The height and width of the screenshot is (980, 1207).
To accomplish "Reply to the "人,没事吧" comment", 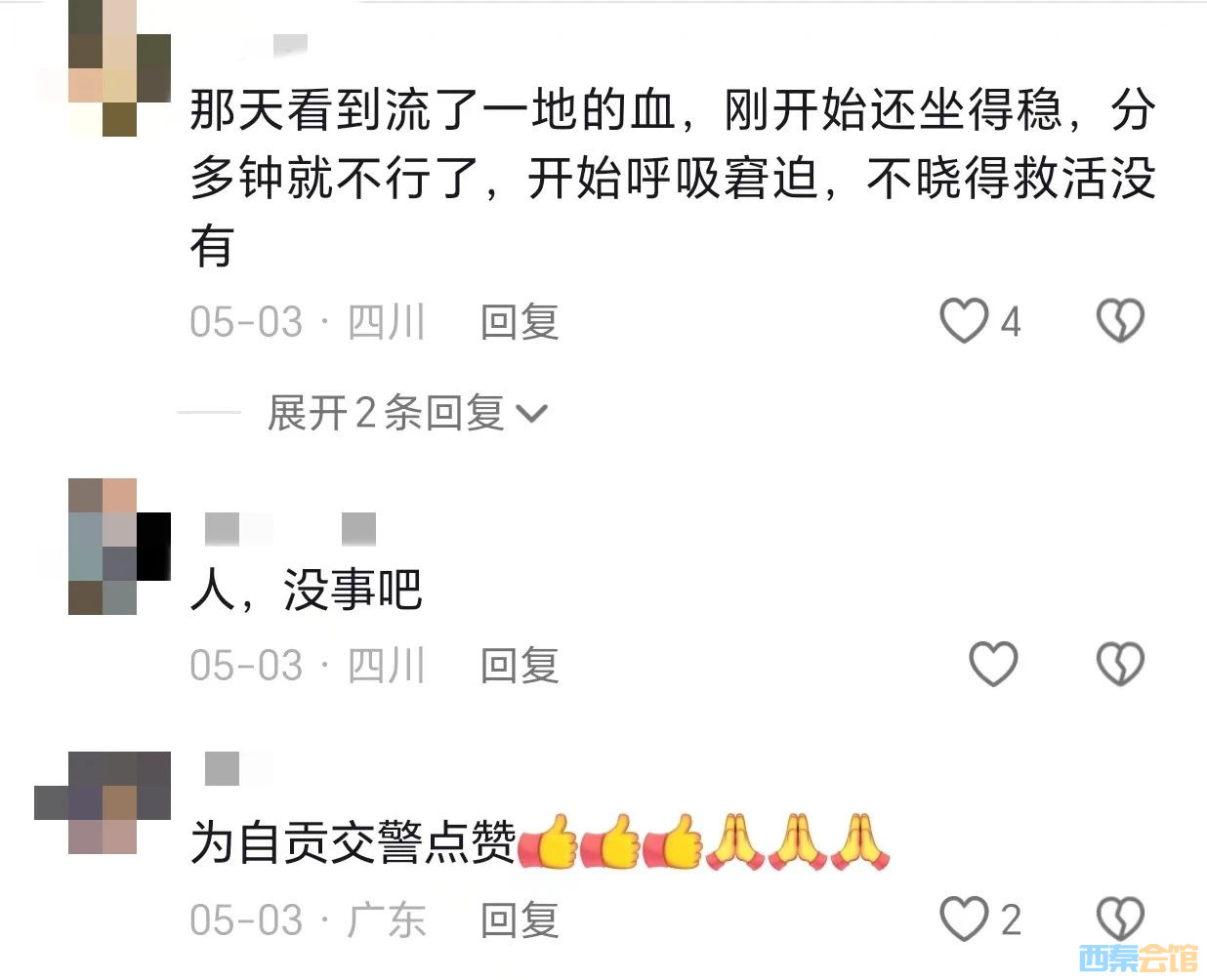I will coord(520,666).
